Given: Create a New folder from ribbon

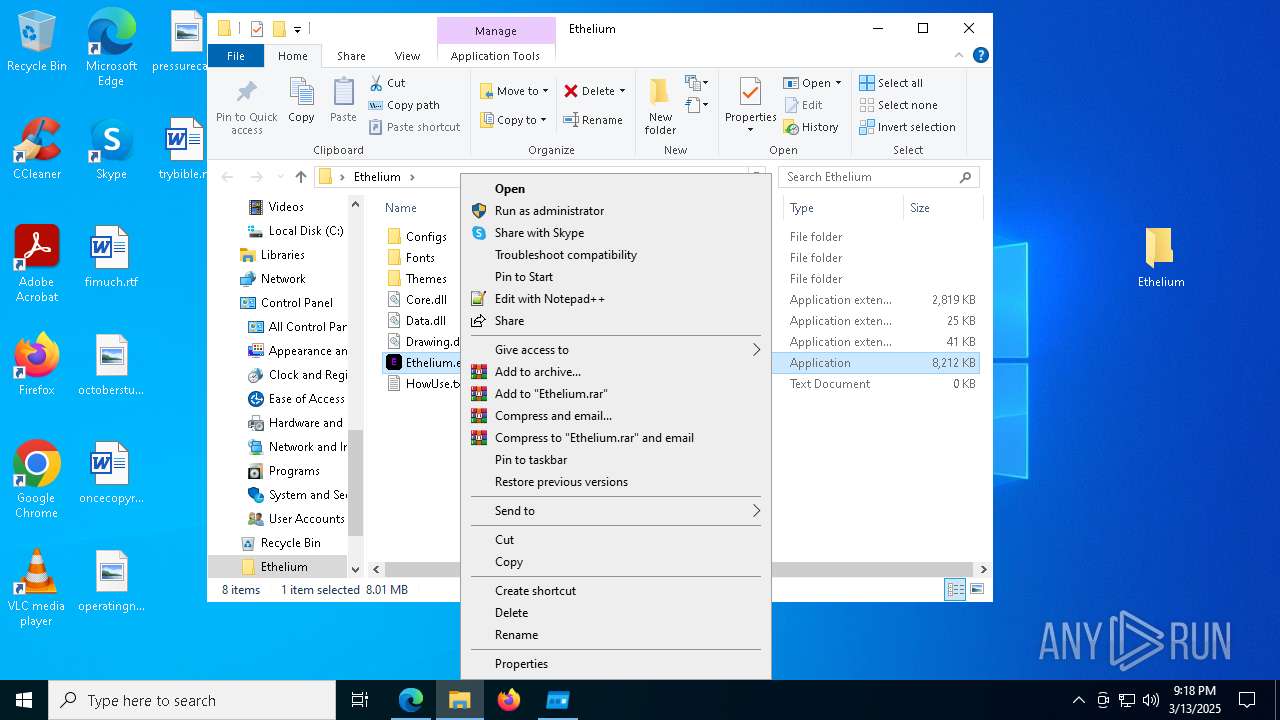Looking at the screenshot, I should pos(660,106).
